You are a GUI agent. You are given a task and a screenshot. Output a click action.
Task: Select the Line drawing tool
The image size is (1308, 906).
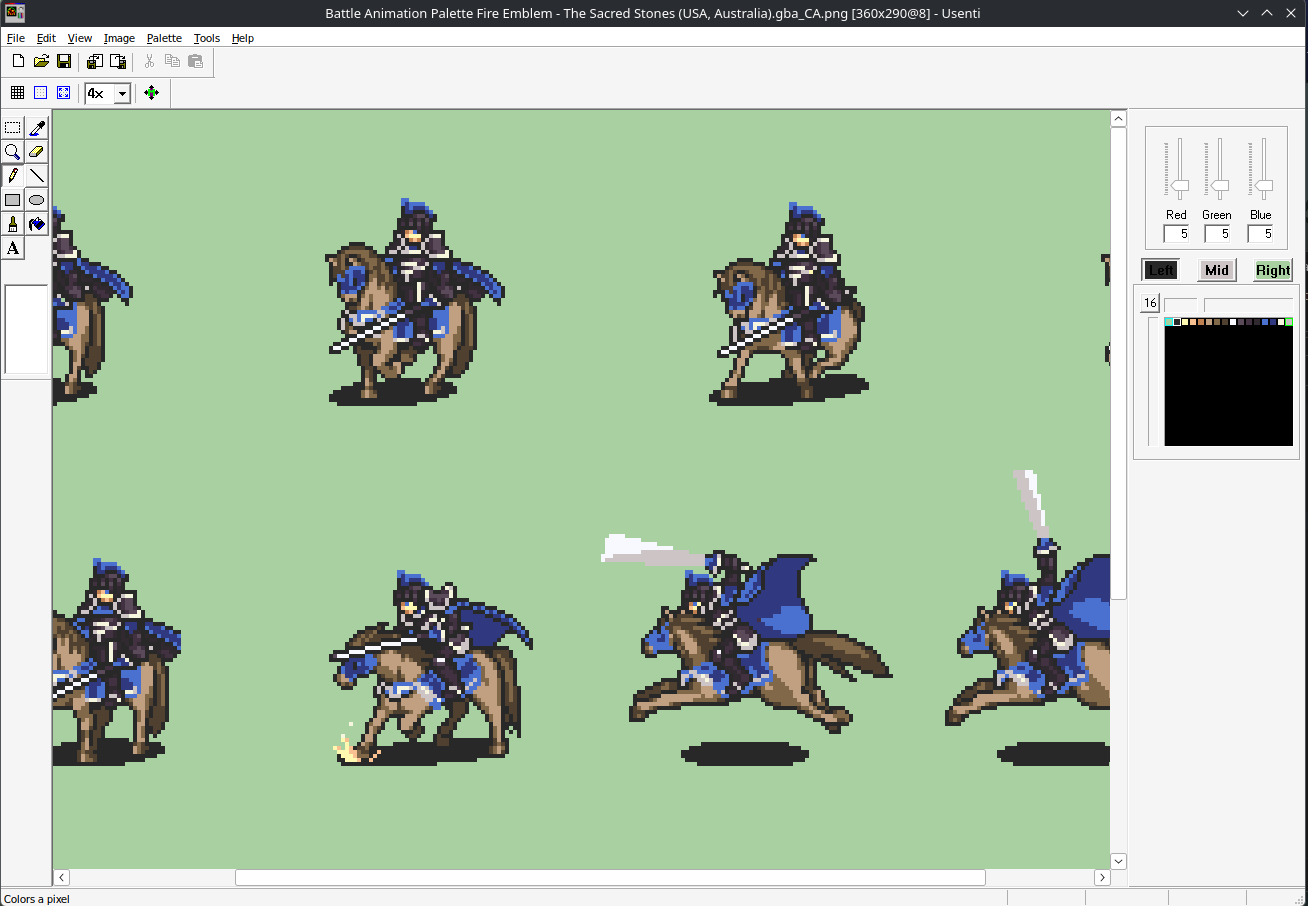tap(37, 176)
